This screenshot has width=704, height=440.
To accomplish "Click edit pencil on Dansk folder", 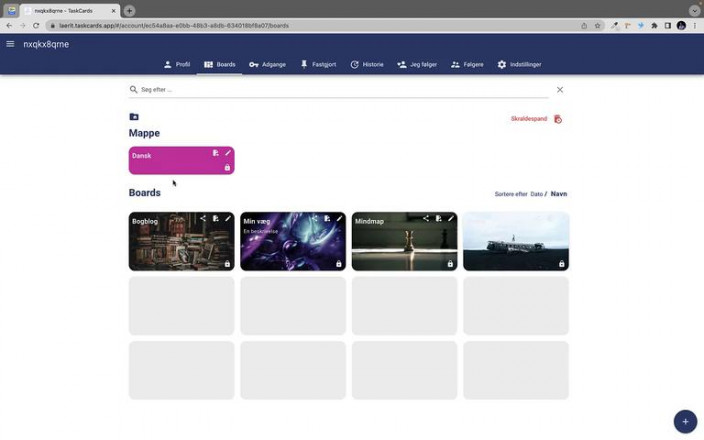I will point(228,153).
